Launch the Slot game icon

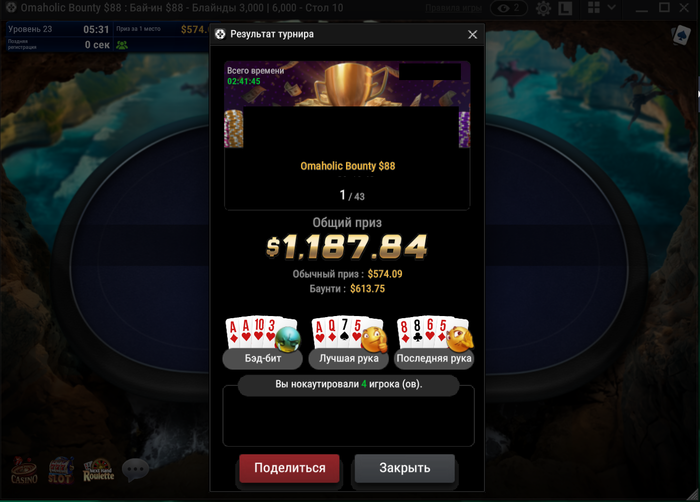61,470
